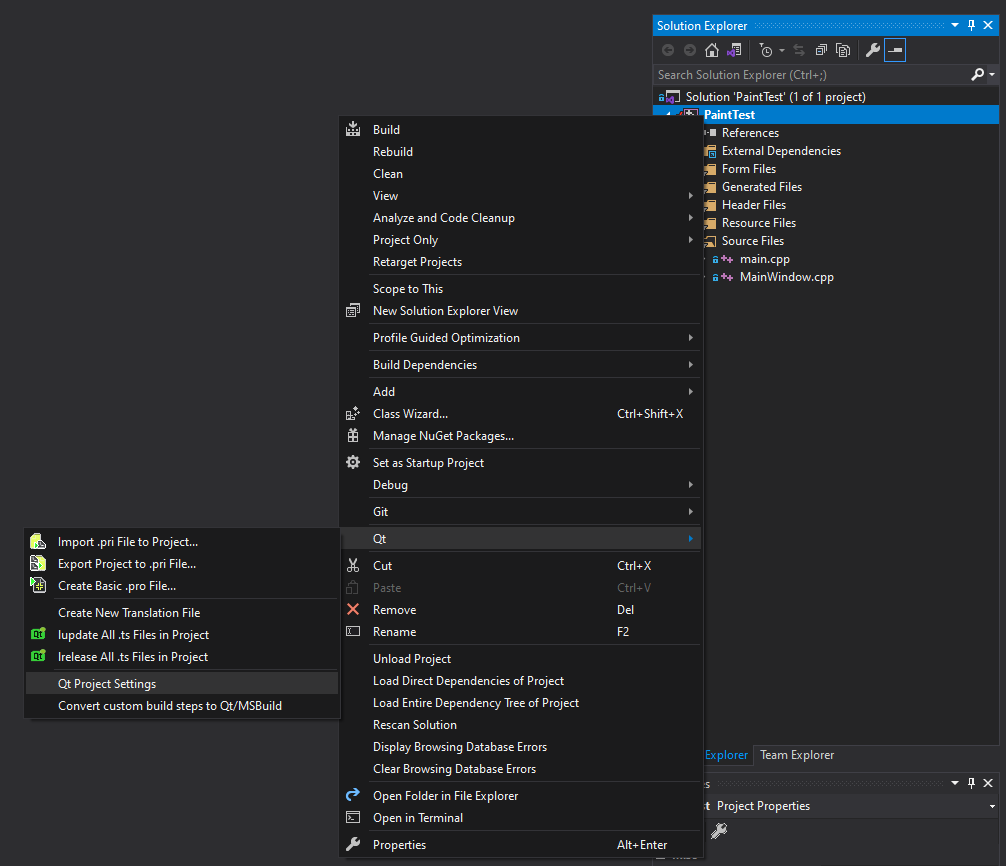This screenshot has height=866, width=1006.
Task: Expand Add submenu
Action: click(521, 392)
